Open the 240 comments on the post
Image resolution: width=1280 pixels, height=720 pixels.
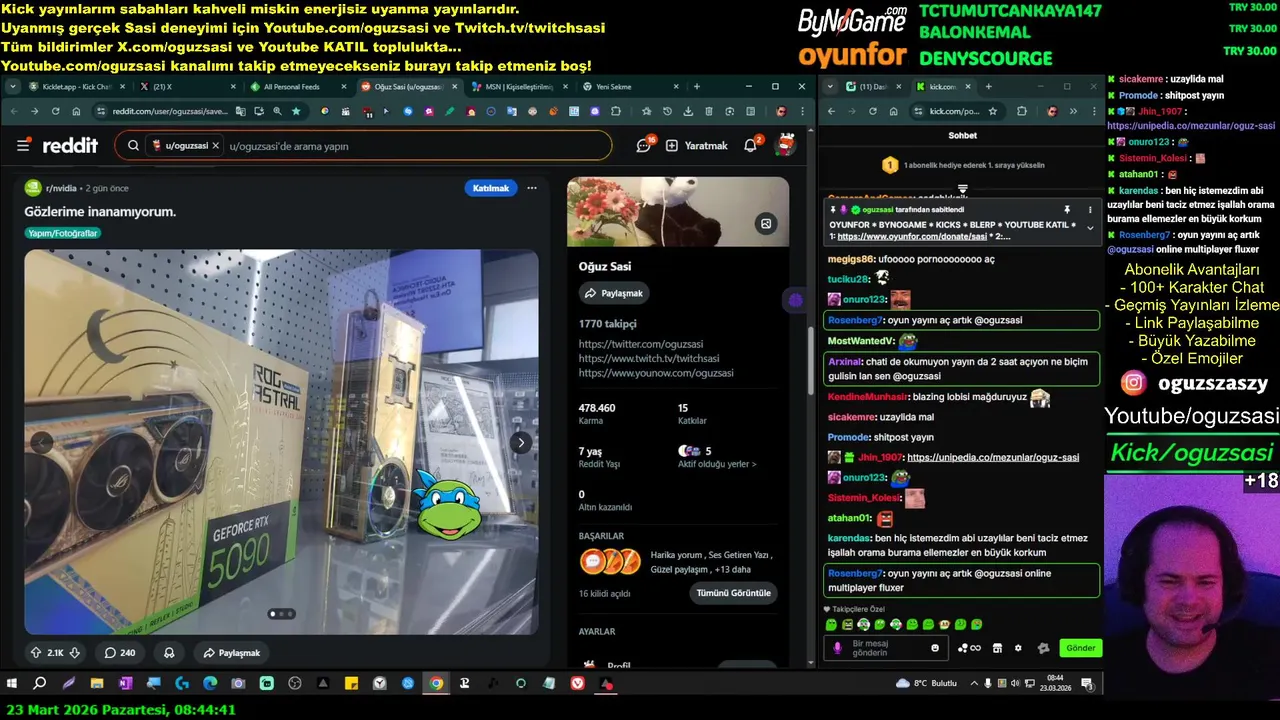[119, 653]
